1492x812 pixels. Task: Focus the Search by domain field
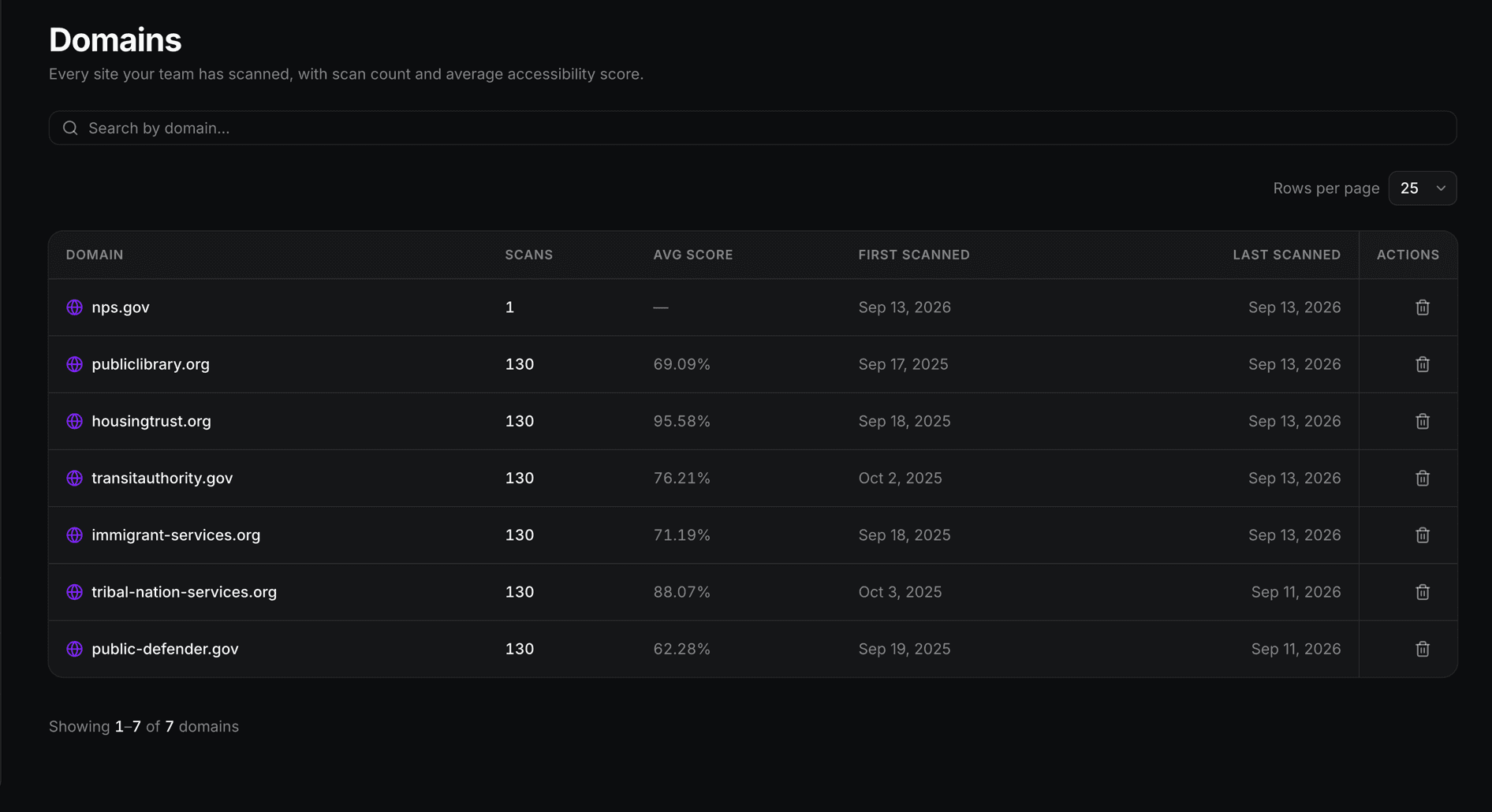click(x=752, y=128)
